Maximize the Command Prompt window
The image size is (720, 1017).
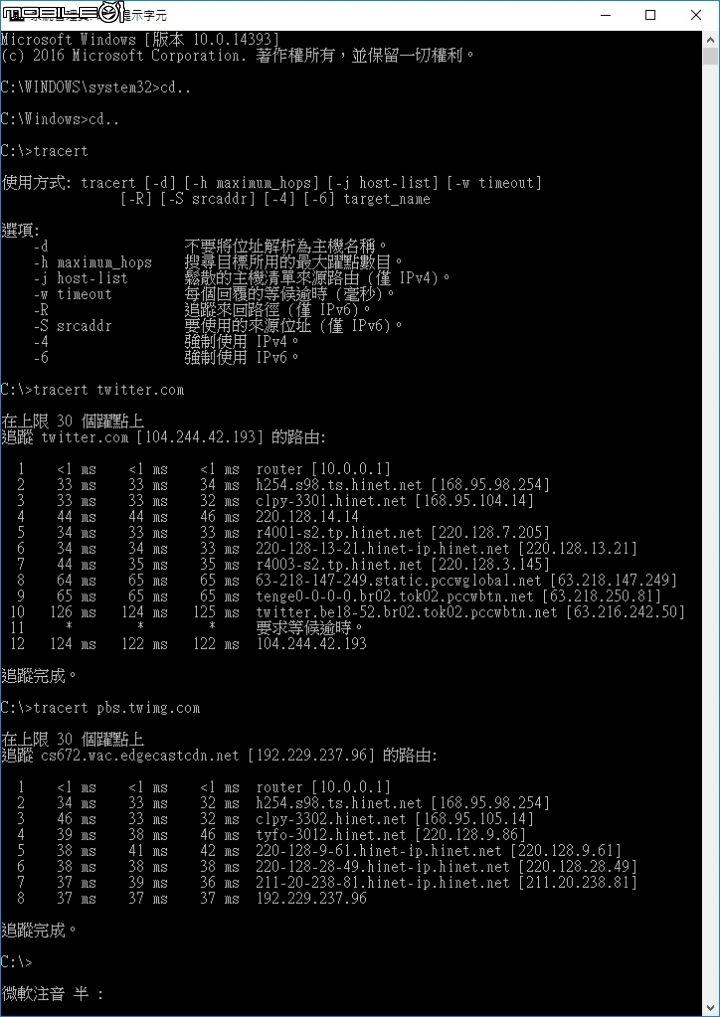click(650, 15)
